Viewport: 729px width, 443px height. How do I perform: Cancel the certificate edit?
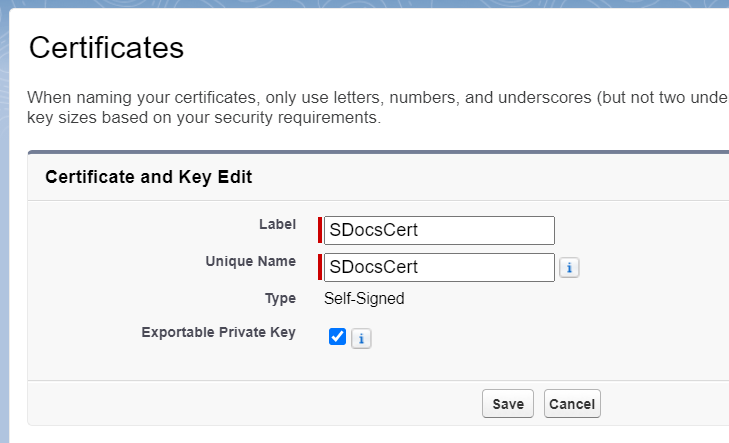coord(572,403)
